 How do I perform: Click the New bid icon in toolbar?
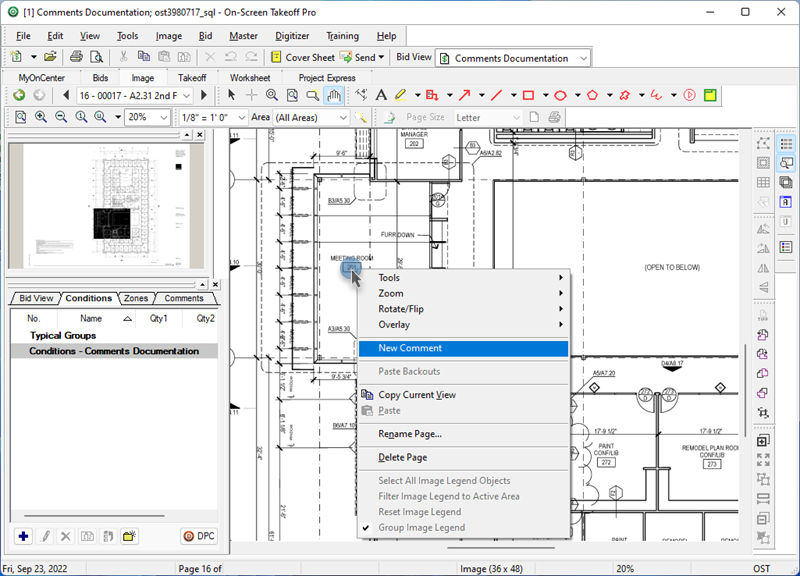tap(17, 57)
